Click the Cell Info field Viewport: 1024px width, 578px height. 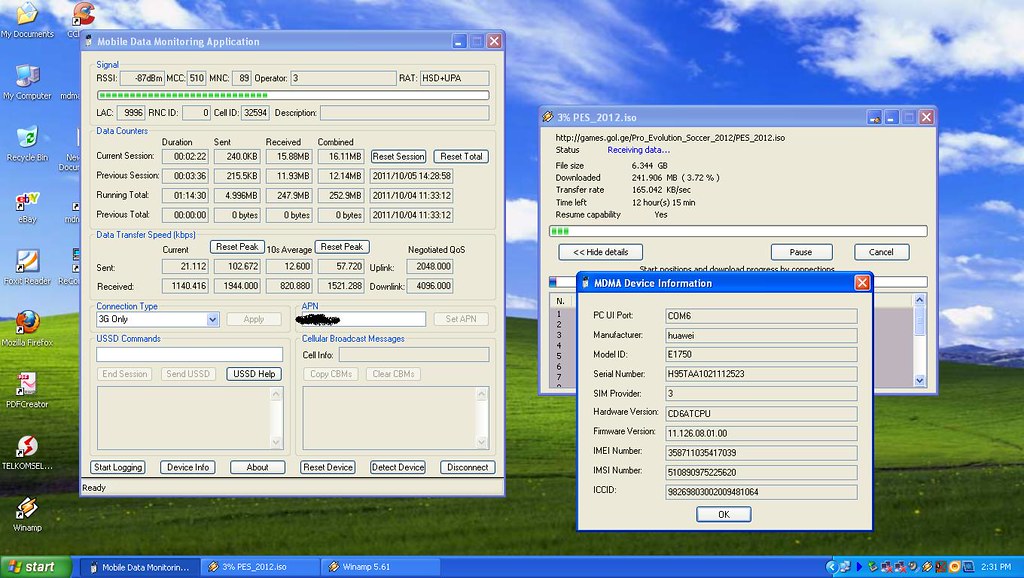click(x=414, y=355)
